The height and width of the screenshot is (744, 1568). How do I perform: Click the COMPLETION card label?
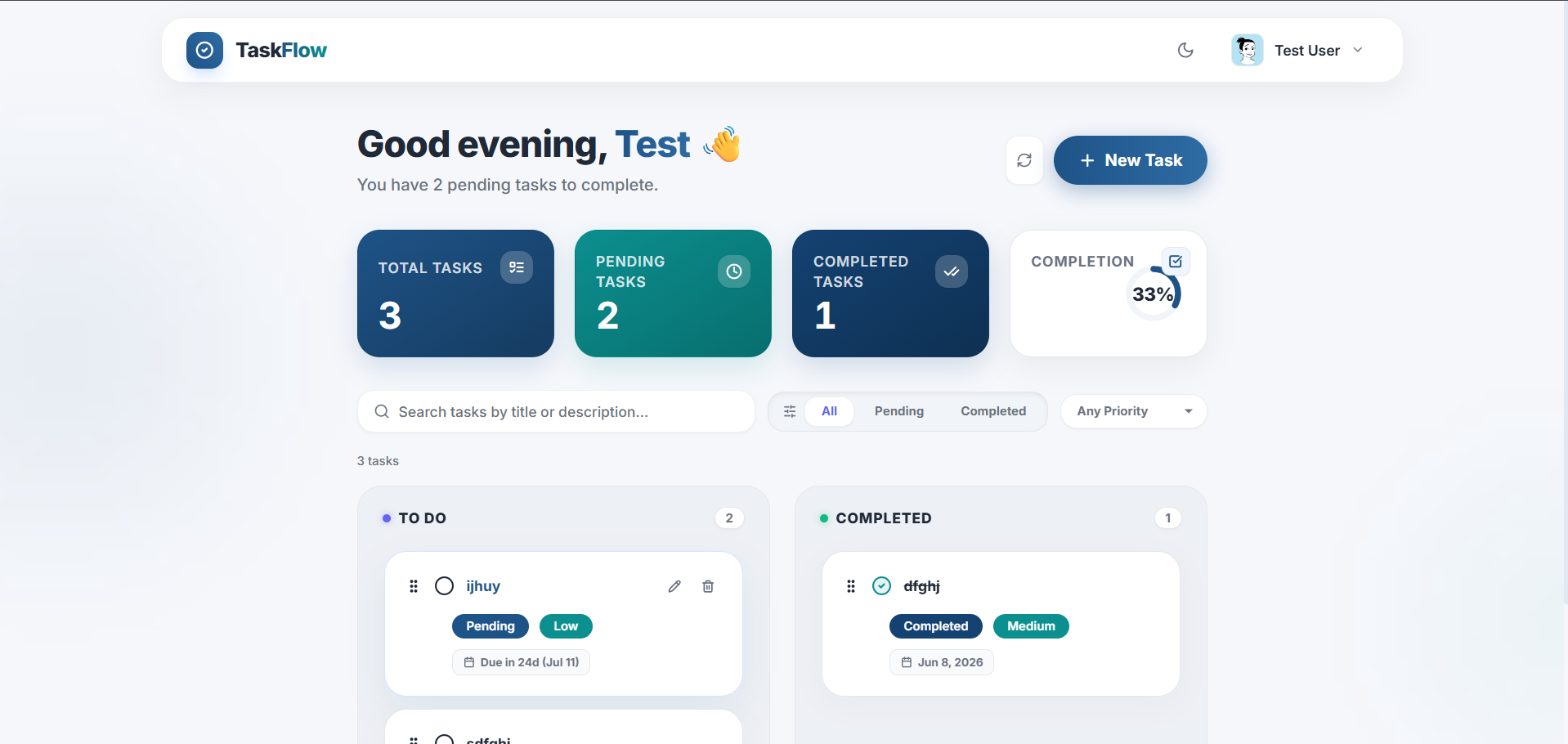pyautogui.click(x=1082, y=262)
